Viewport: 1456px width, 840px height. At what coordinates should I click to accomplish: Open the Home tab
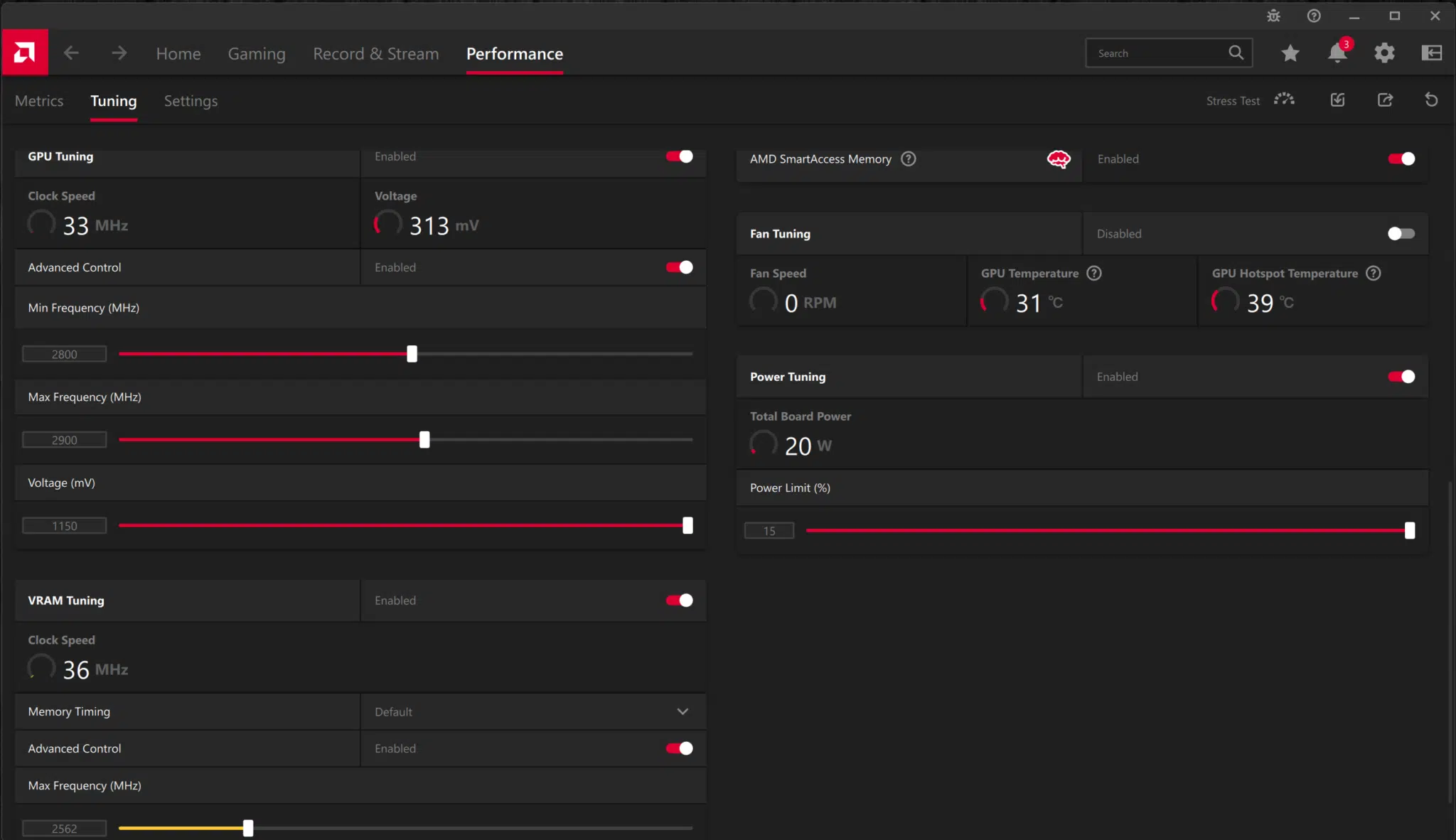178,53
